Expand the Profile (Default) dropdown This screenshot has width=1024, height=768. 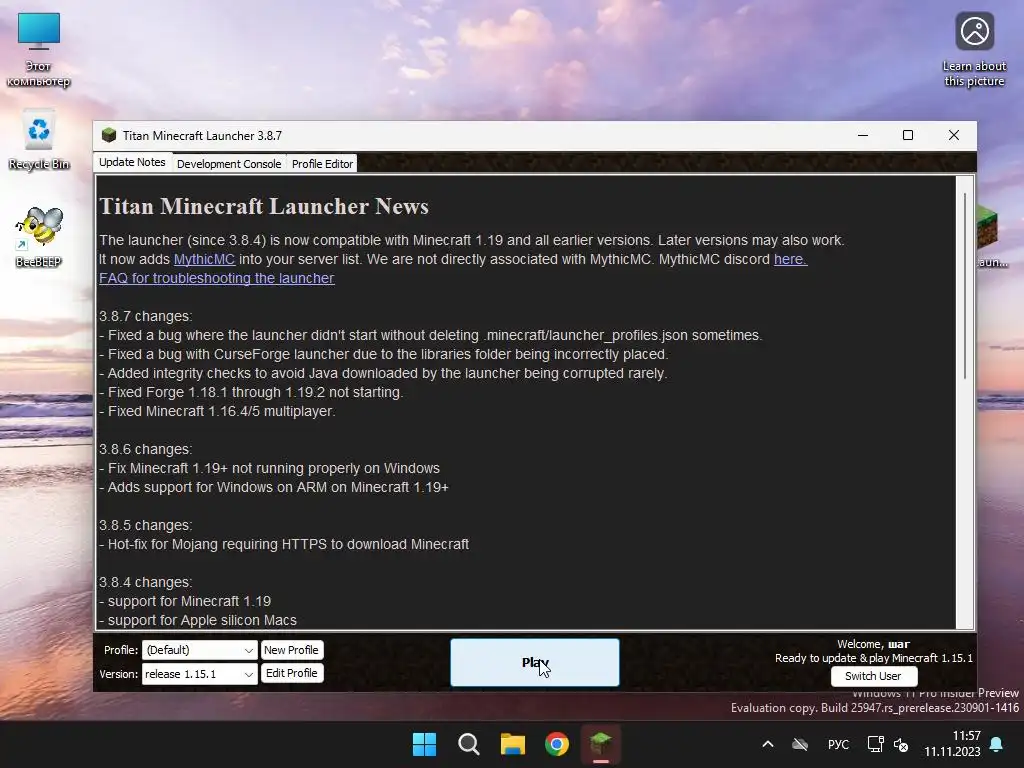(199, 650)
